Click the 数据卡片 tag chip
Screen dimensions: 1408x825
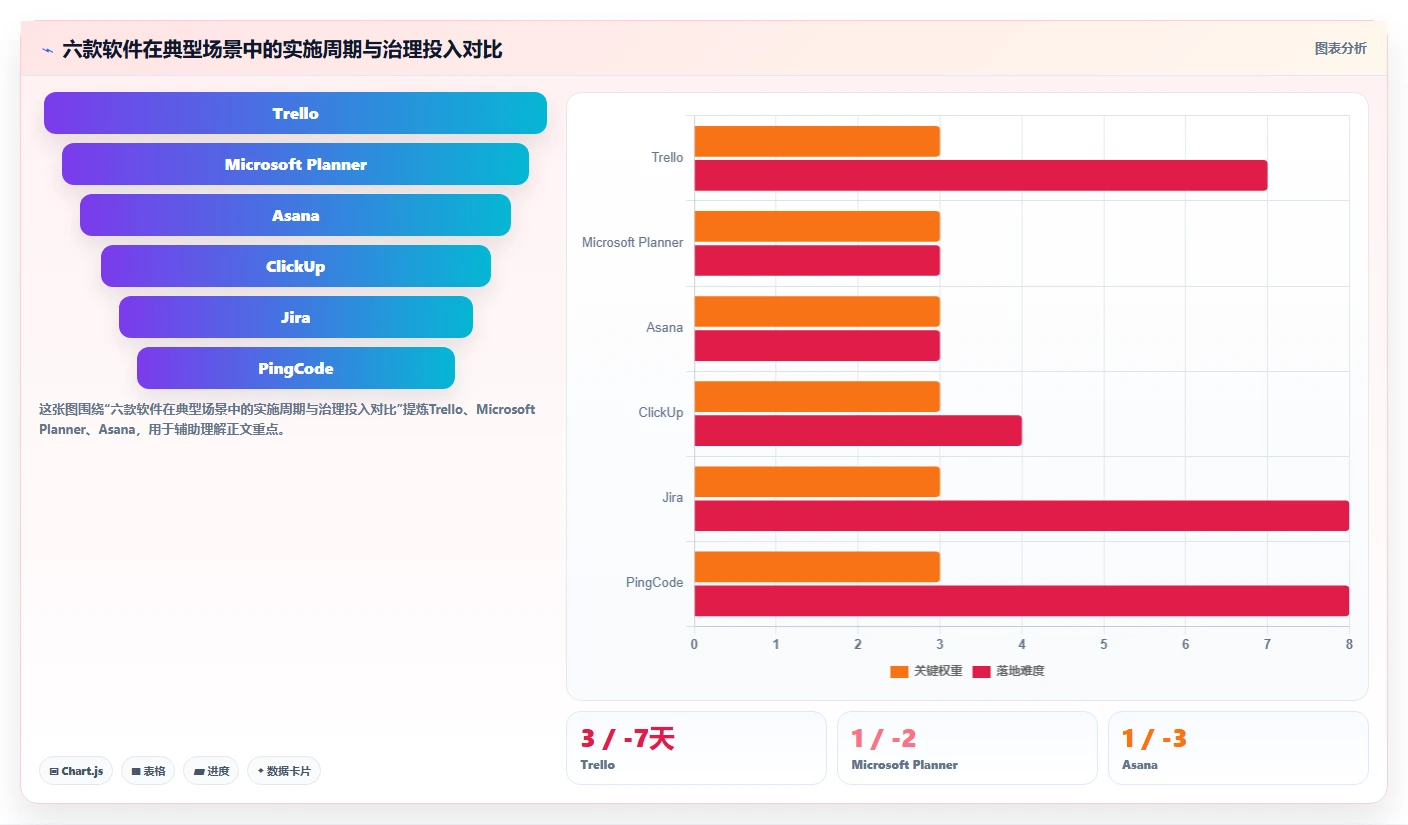(284, 771)
